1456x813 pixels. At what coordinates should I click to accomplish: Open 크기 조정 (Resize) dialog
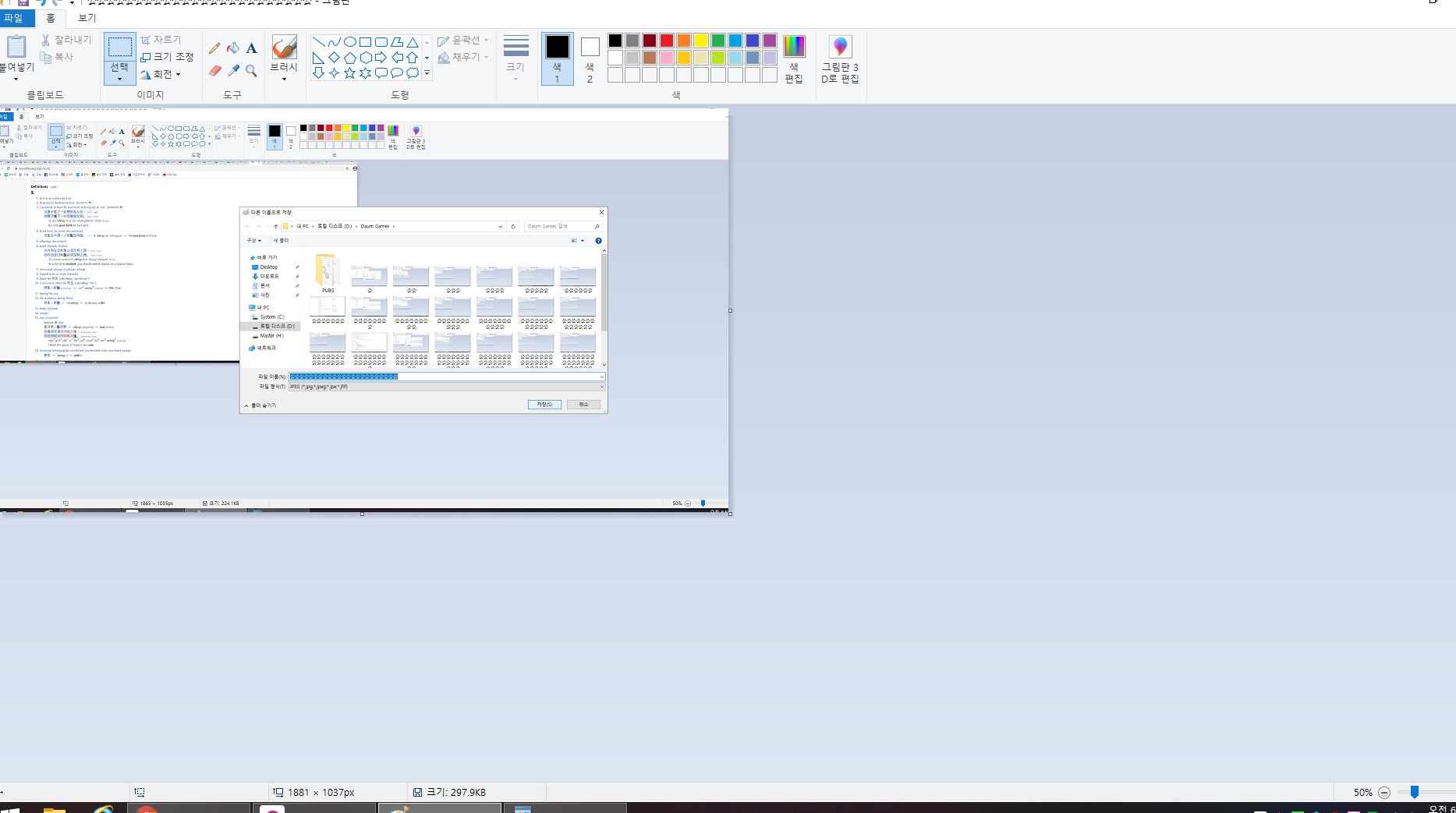pyautogui.click(x=167, y=57)
